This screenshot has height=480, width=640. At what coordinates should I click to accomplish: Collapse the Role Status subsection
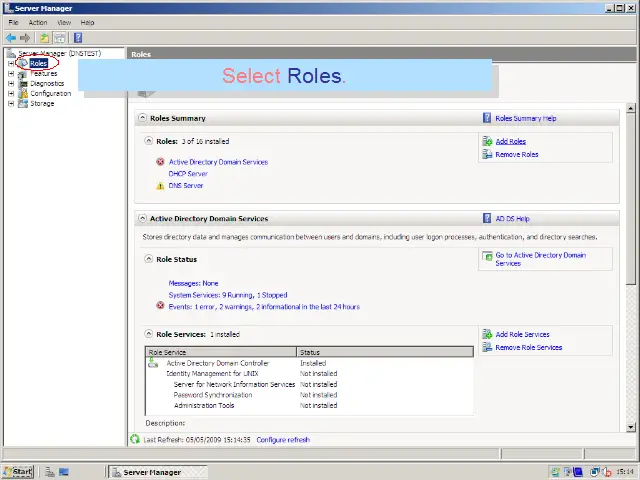(x=149, y=259)
